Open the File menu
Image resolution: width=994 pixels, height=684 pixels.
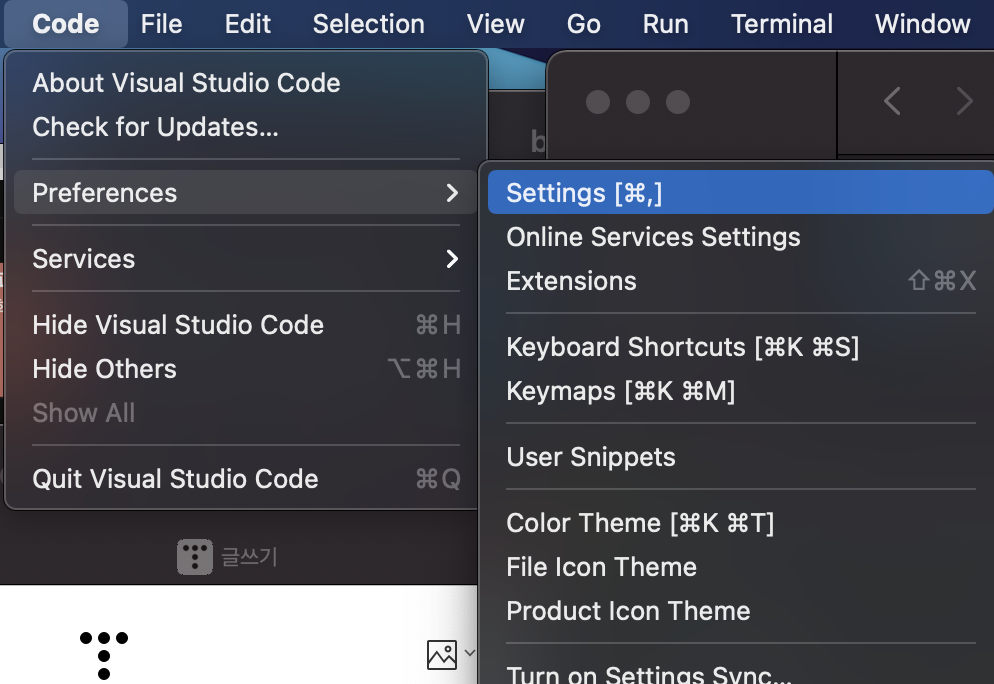(x=162, y=24)
